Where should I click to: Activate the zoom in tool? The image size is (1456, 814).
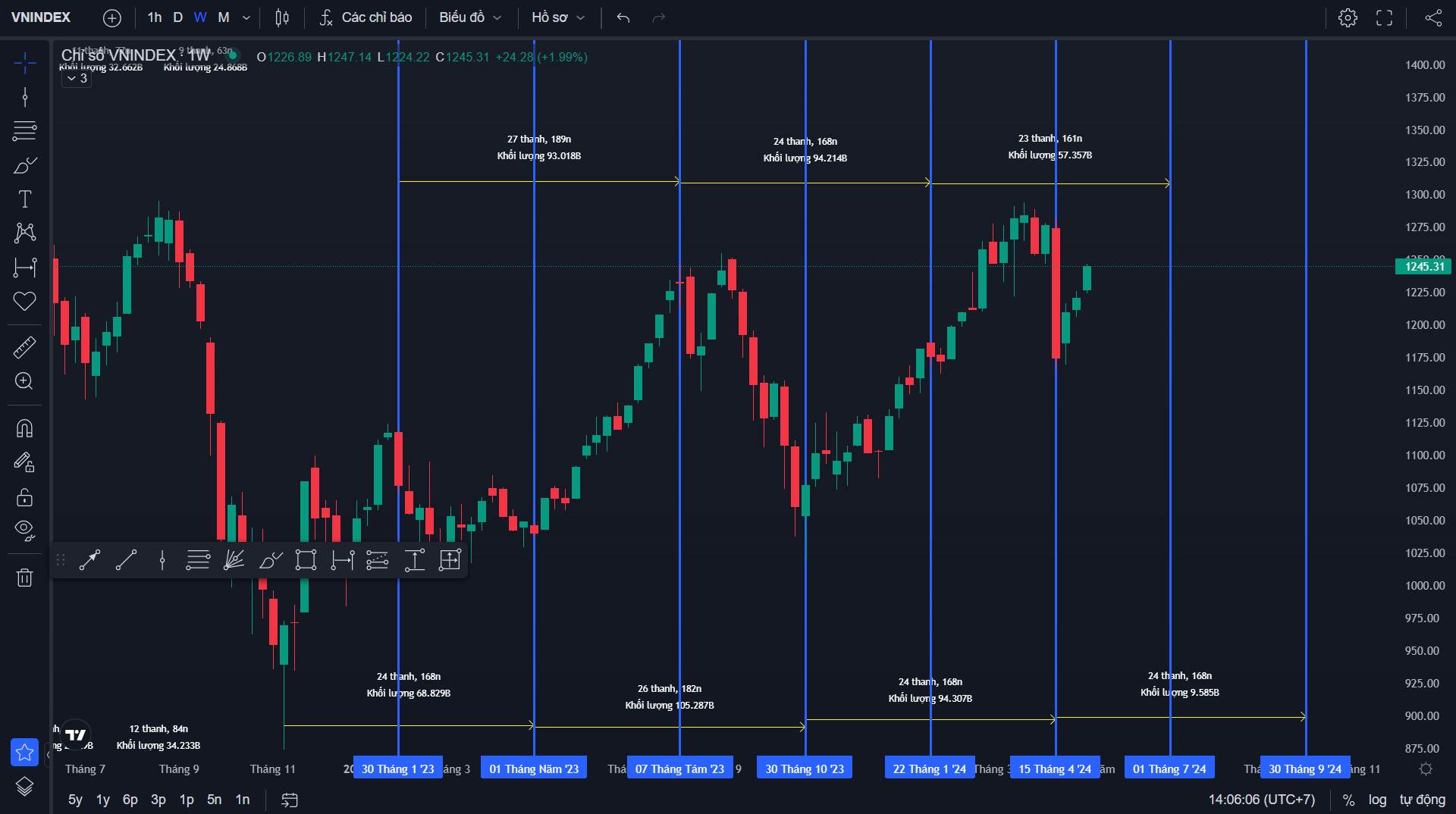25,381
